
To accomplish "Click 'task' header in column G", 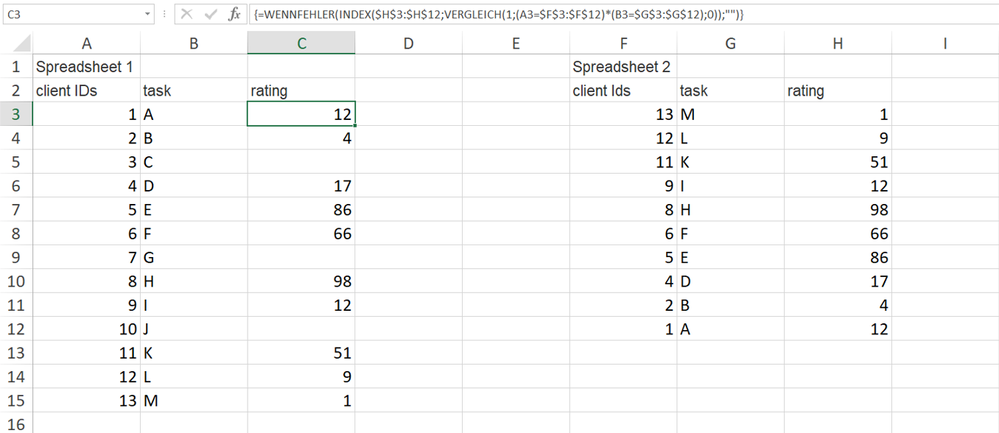I will [x=731, y=91].
